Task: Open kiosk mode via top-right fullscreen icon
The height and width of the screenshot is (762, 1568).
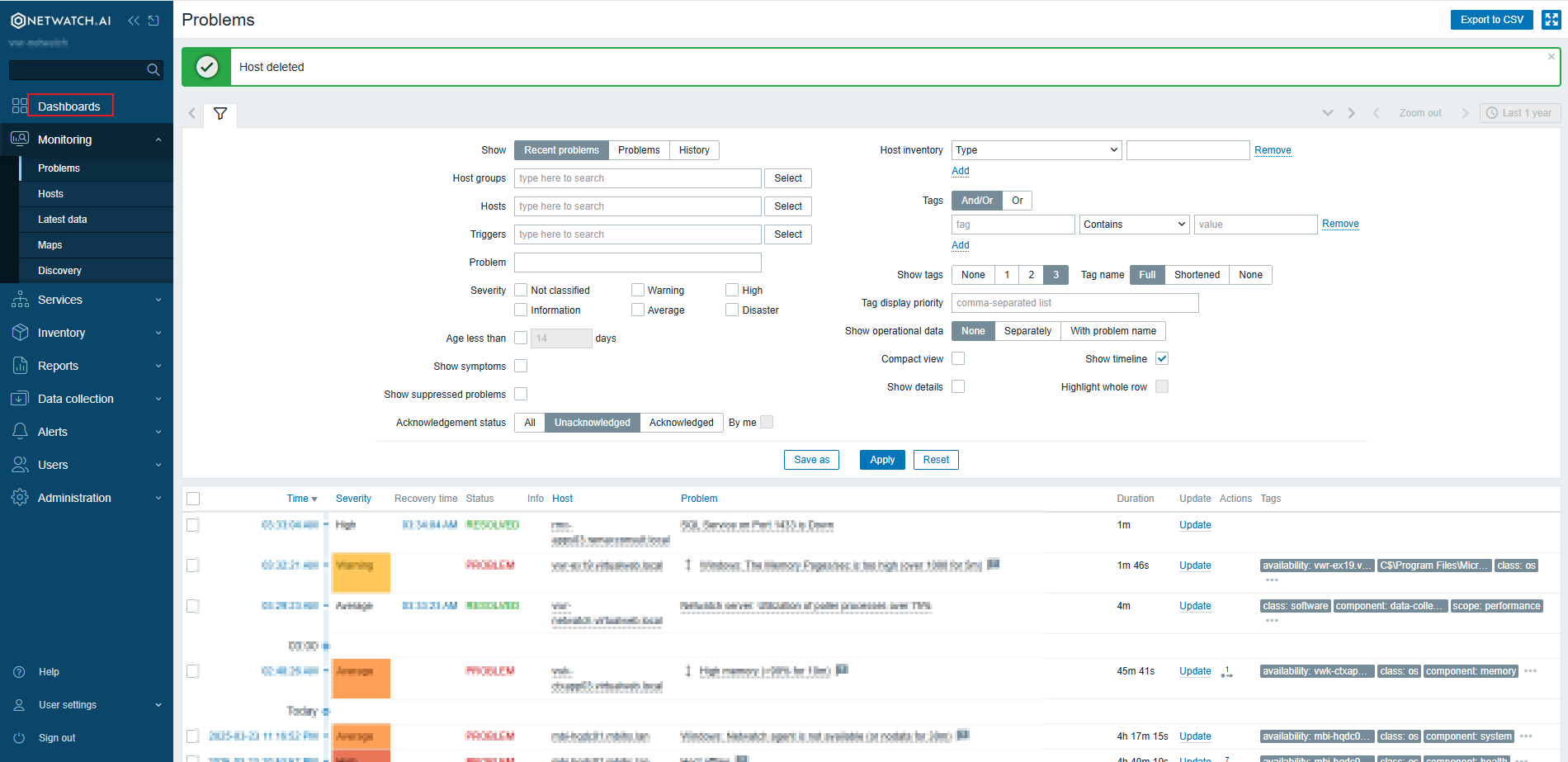Action: [x=1550, y=19]
